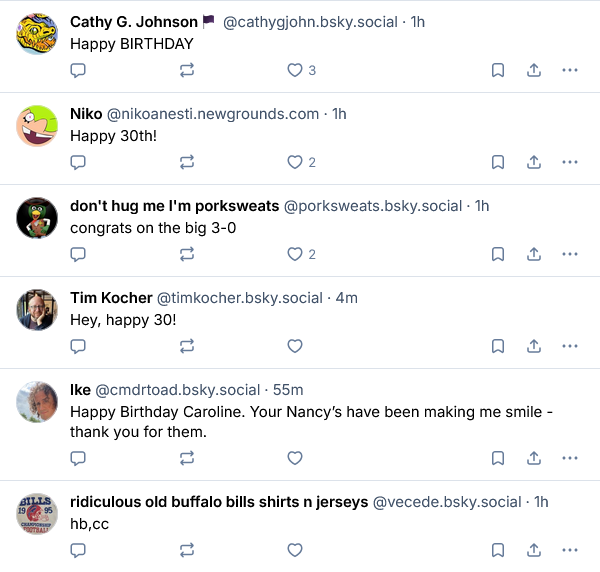The image size is (600, 572).
Task: Repost Niko's "Happy 30th!" reply
Action: (187, 162)
